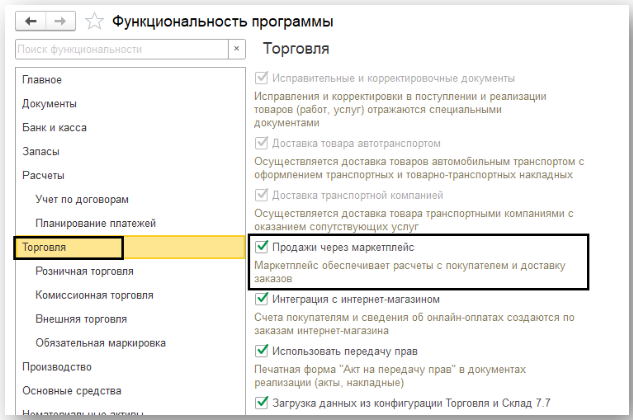Open the Главное section
This screenshot has width=633, height=420.
[42, 79]
